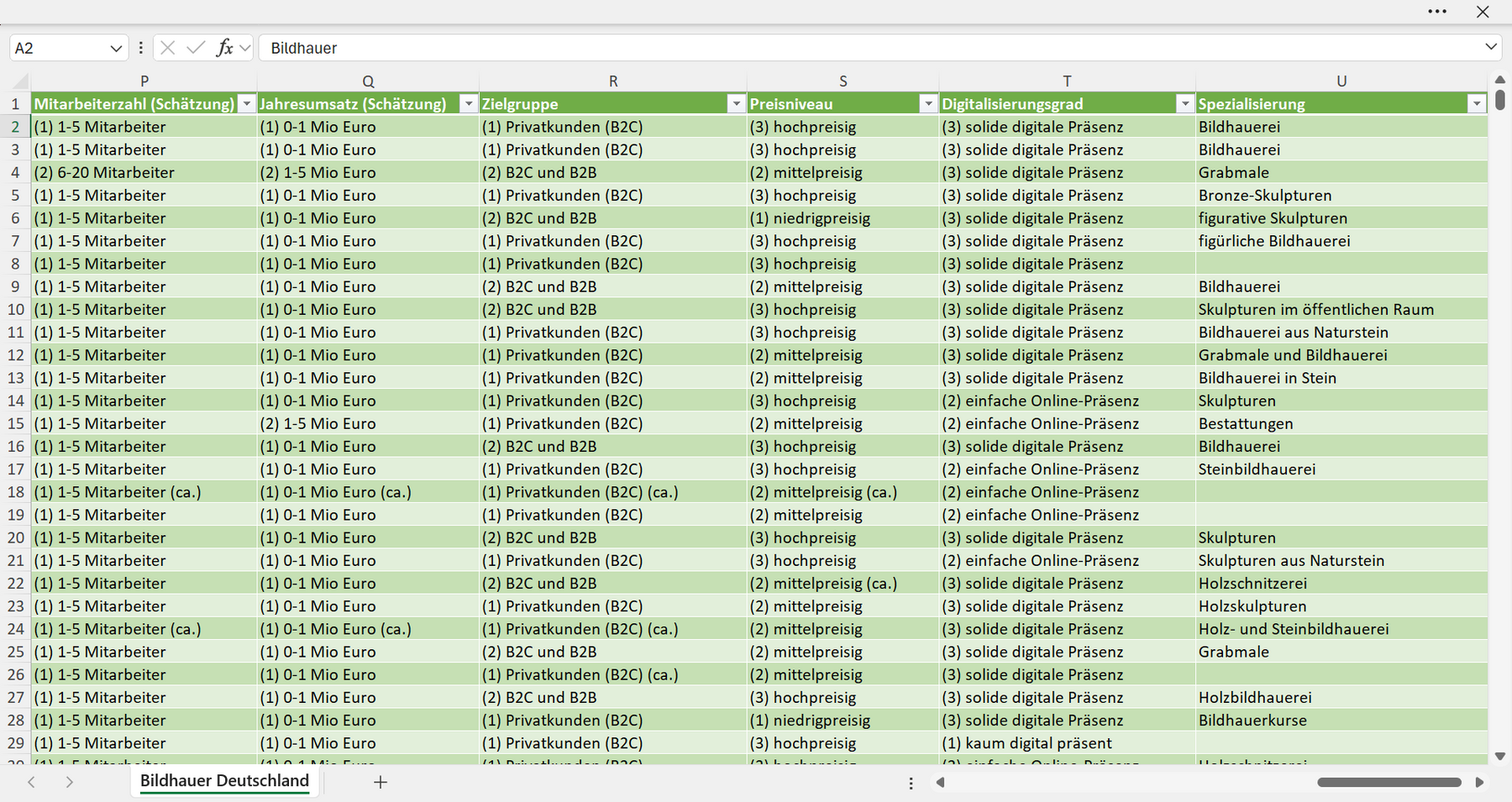Select row 29 header
1512x802 pixels.
pyautogui.click(x=15, y=743)
